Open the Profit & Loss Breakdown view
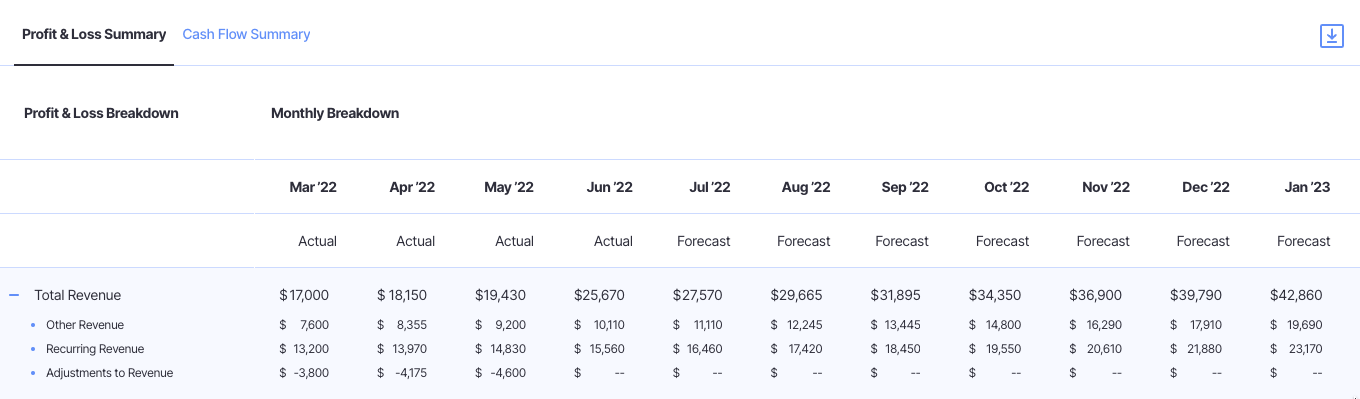This screenshot has height=399, width=1360. pos(101,113)
